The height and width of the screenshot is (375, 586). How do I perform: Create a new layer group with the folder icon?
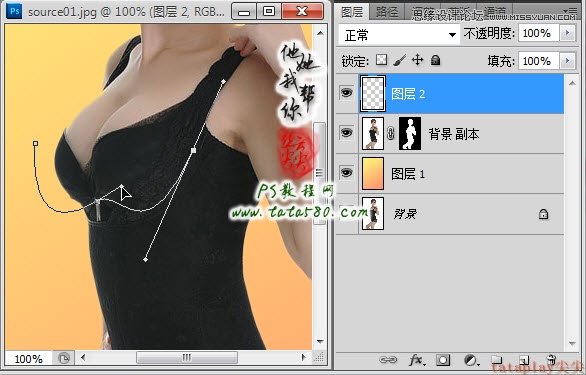click(496, 360)
